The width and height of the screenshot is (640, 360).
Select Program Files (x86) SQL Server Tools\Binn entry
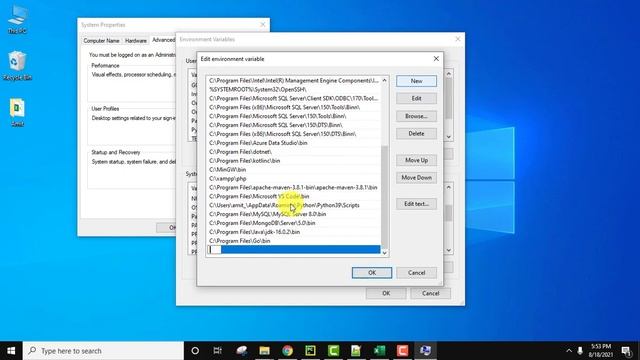pos(294,107)
